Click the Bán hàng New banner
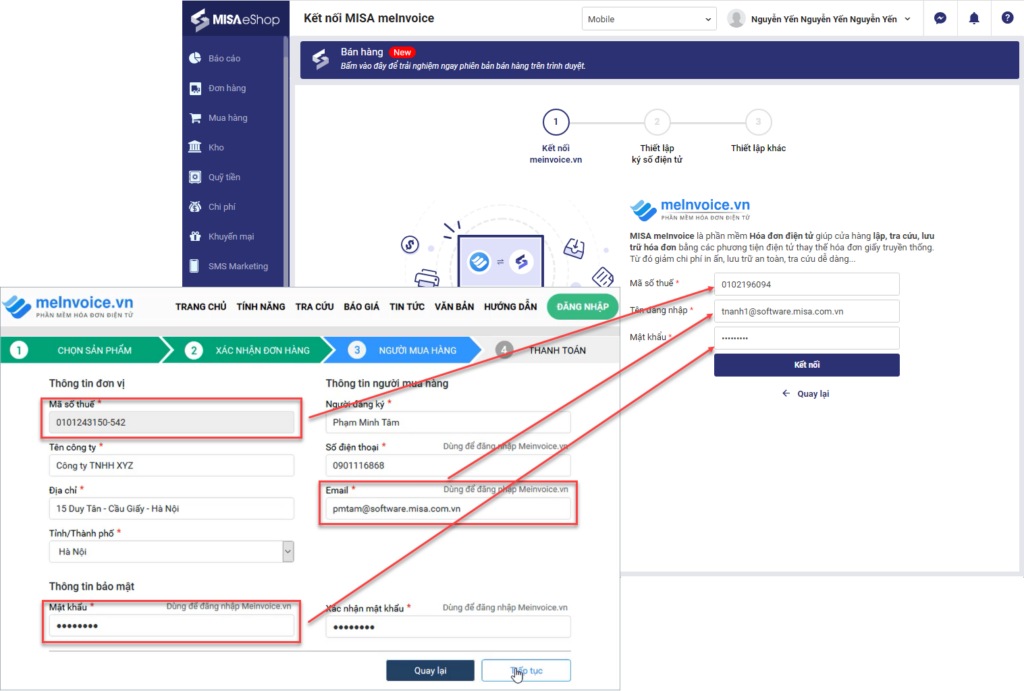The height and width of the screenshot is (691, 1024). click(660, 59)
